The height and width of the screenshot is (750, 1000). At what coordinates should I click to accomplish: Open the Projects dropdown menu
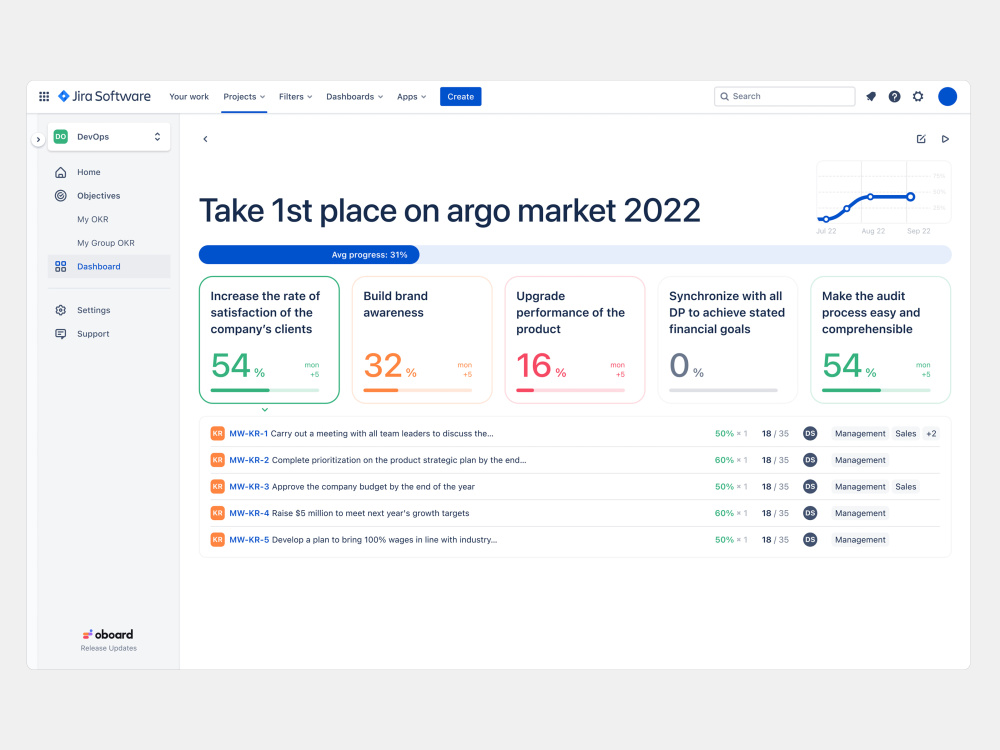tap(244, 97)
